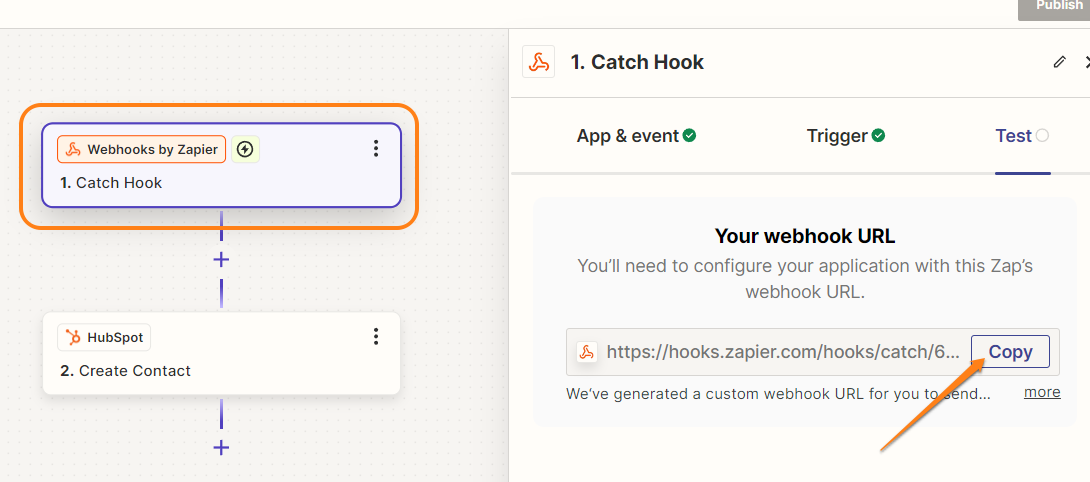Open the Trigger tab
The height and width of the screenshot is (482, 1090).
pyautogui.click(x=846, y=136)
